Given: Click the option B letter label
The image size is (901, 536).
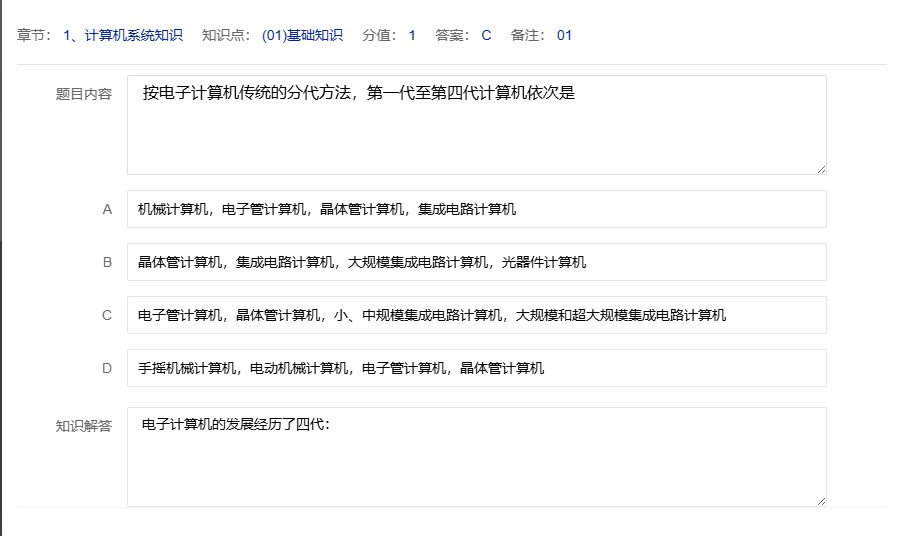Looking at the screenshot, I should (x=107, y=262).
